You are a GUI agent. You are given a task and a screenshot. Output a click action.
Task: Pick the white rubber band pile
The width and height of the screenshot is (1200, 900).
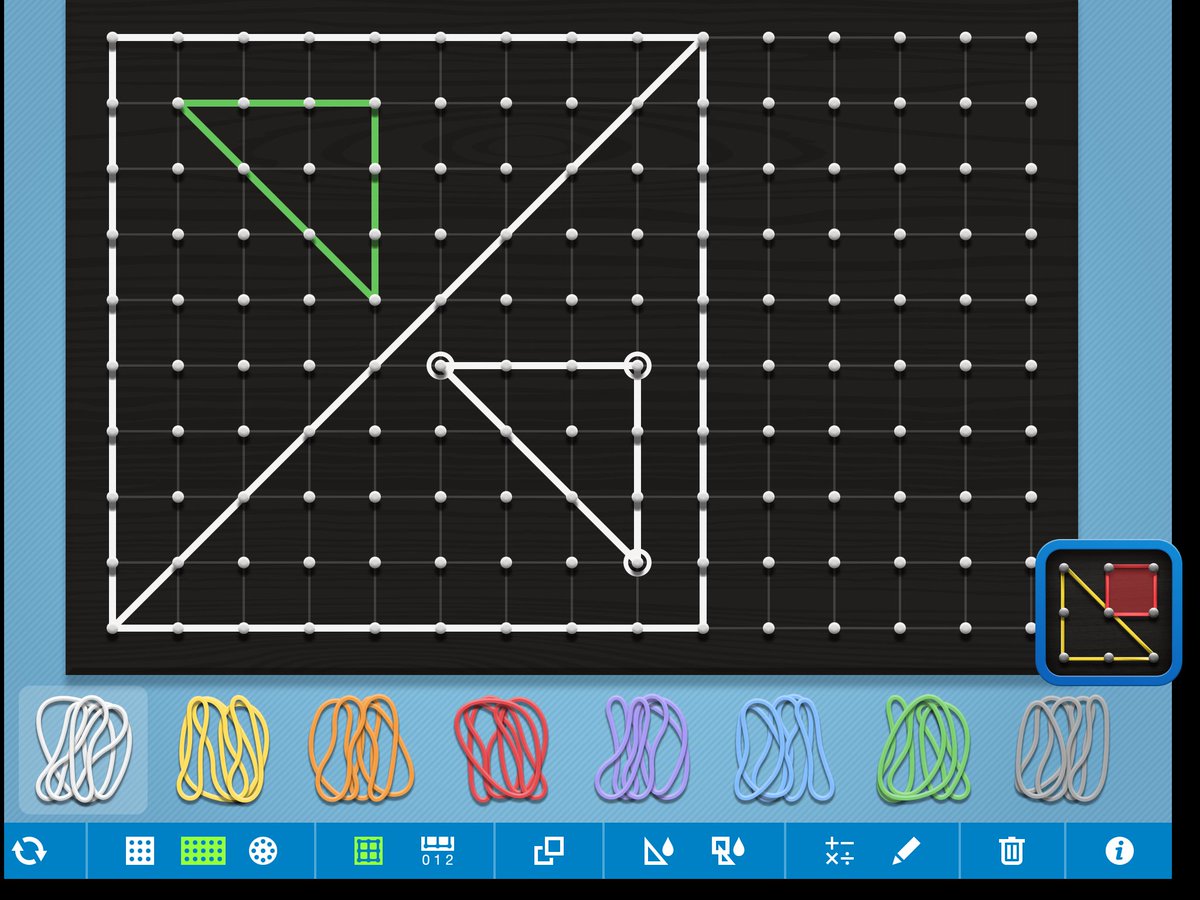(x=83, y=750)
